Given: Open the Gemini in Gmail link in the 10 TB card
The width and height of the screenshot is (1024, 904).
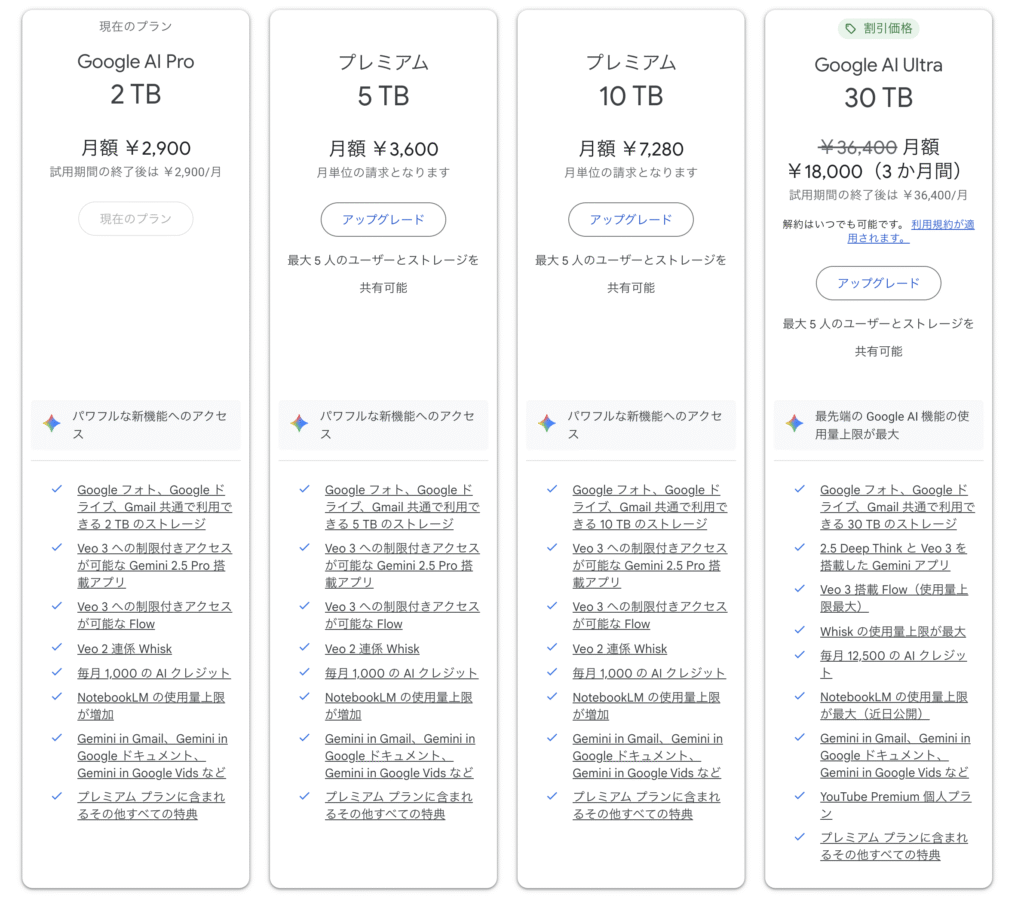Looking at the screenshot, I should point(647,756).
